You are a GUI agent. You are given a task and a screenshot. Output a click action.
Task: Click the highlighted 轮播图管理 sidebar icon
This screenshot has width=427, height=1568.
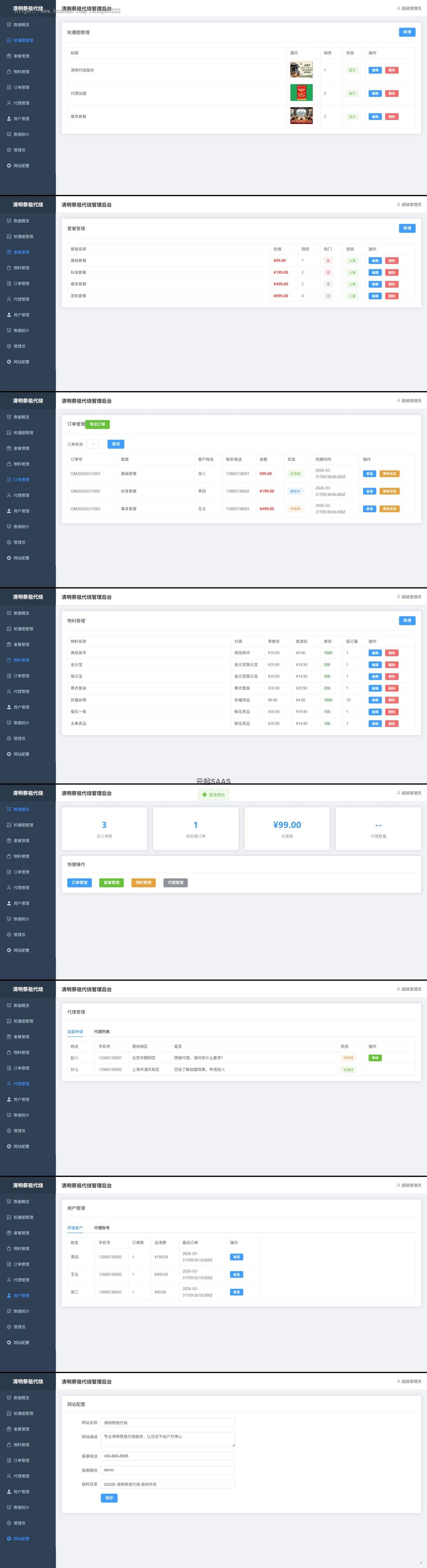pyautogui.click(x=9, y=40)
